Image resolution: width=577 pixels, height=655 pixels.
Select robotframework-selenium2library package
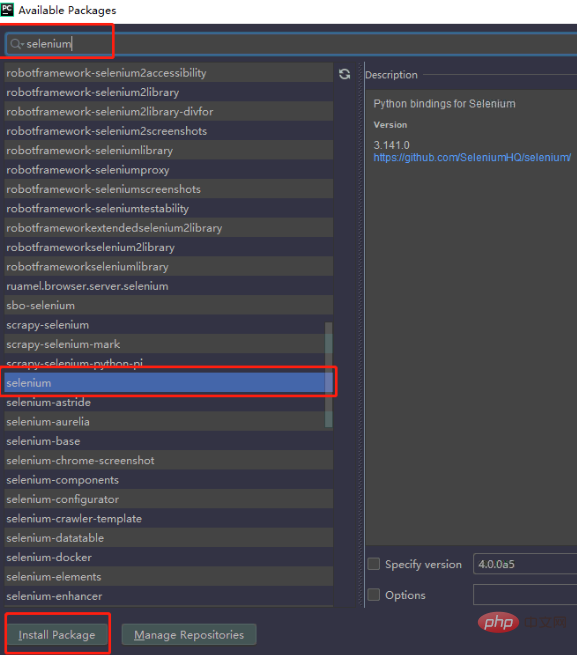pyautogui.click(x=169, y=92)
